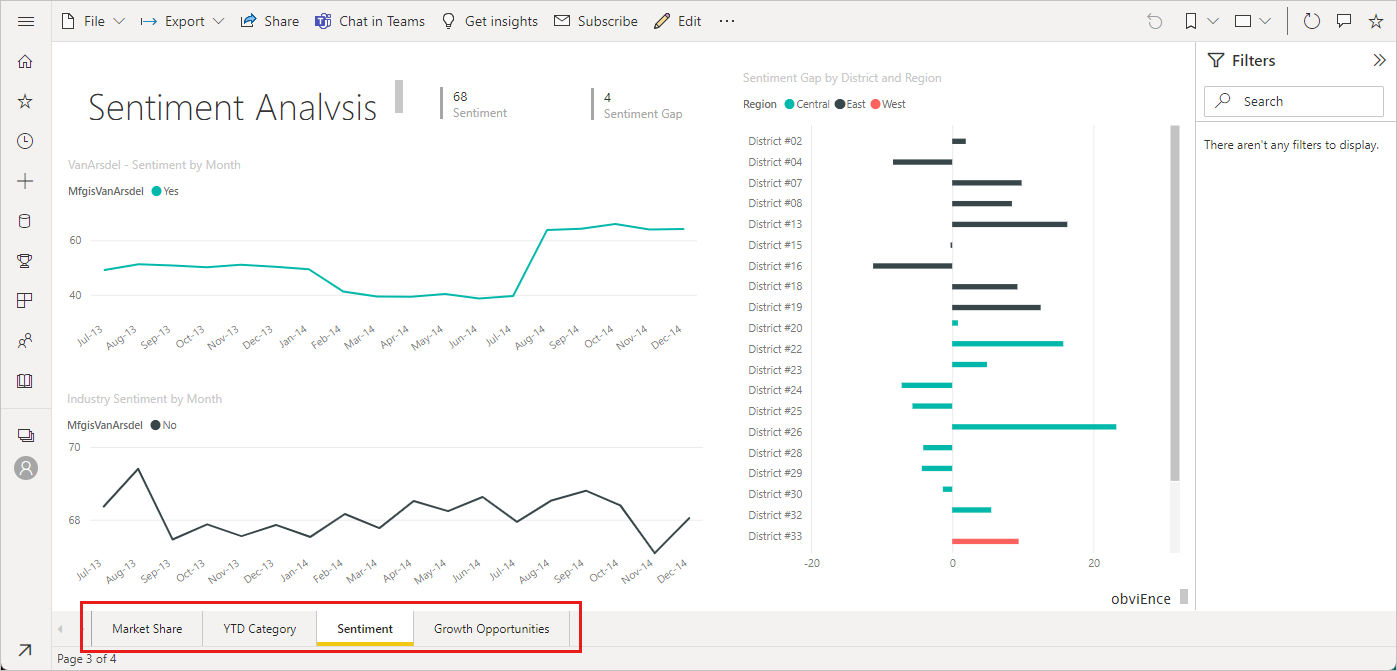
Task: Click the Filters search input field
Action: [x=1294, y=101]
